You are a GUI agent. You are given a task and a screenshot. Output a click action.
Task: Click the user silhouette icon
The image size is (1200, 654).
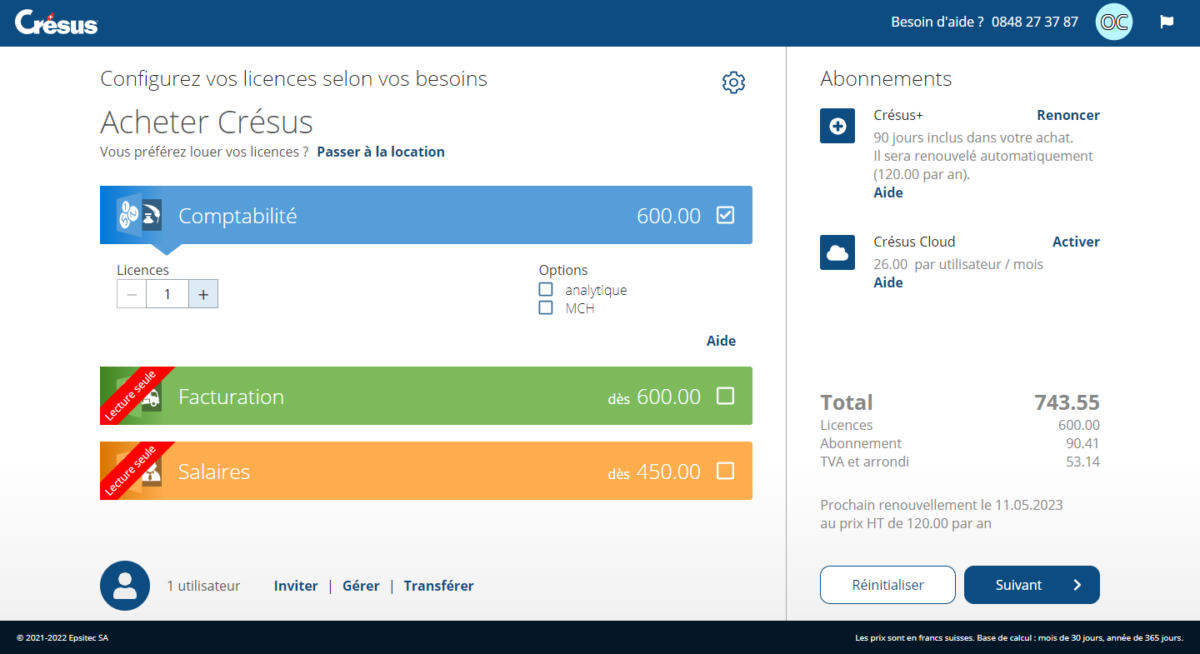coord(125,585)
